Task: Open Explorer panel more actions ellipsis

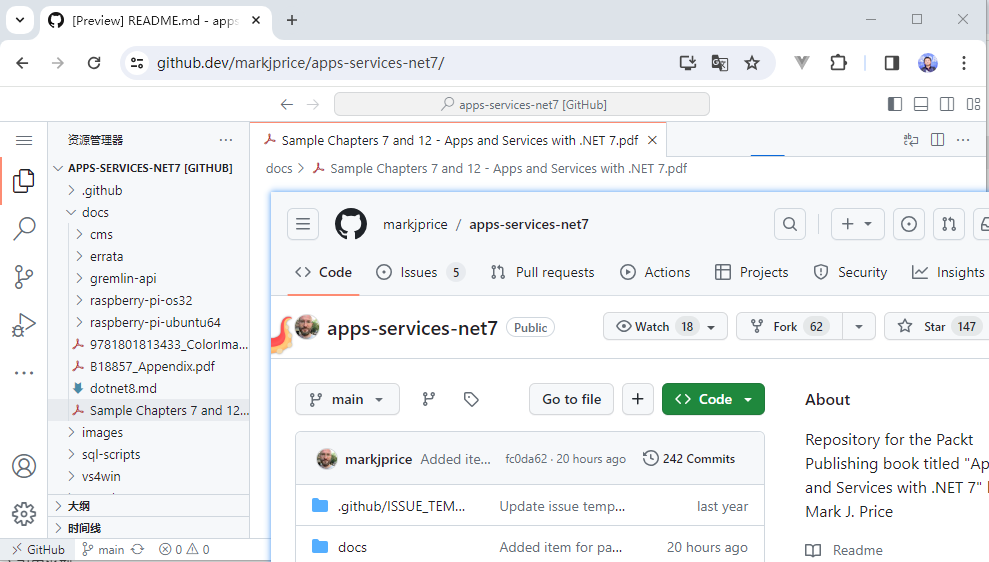Action: tap(226, 140)
